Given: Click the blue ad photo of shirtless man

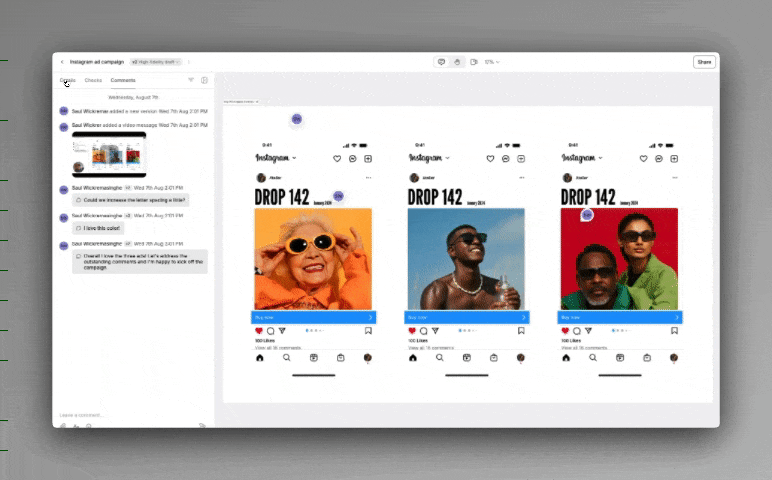Looking at the screenshot, I should click(x=466, y=259).
